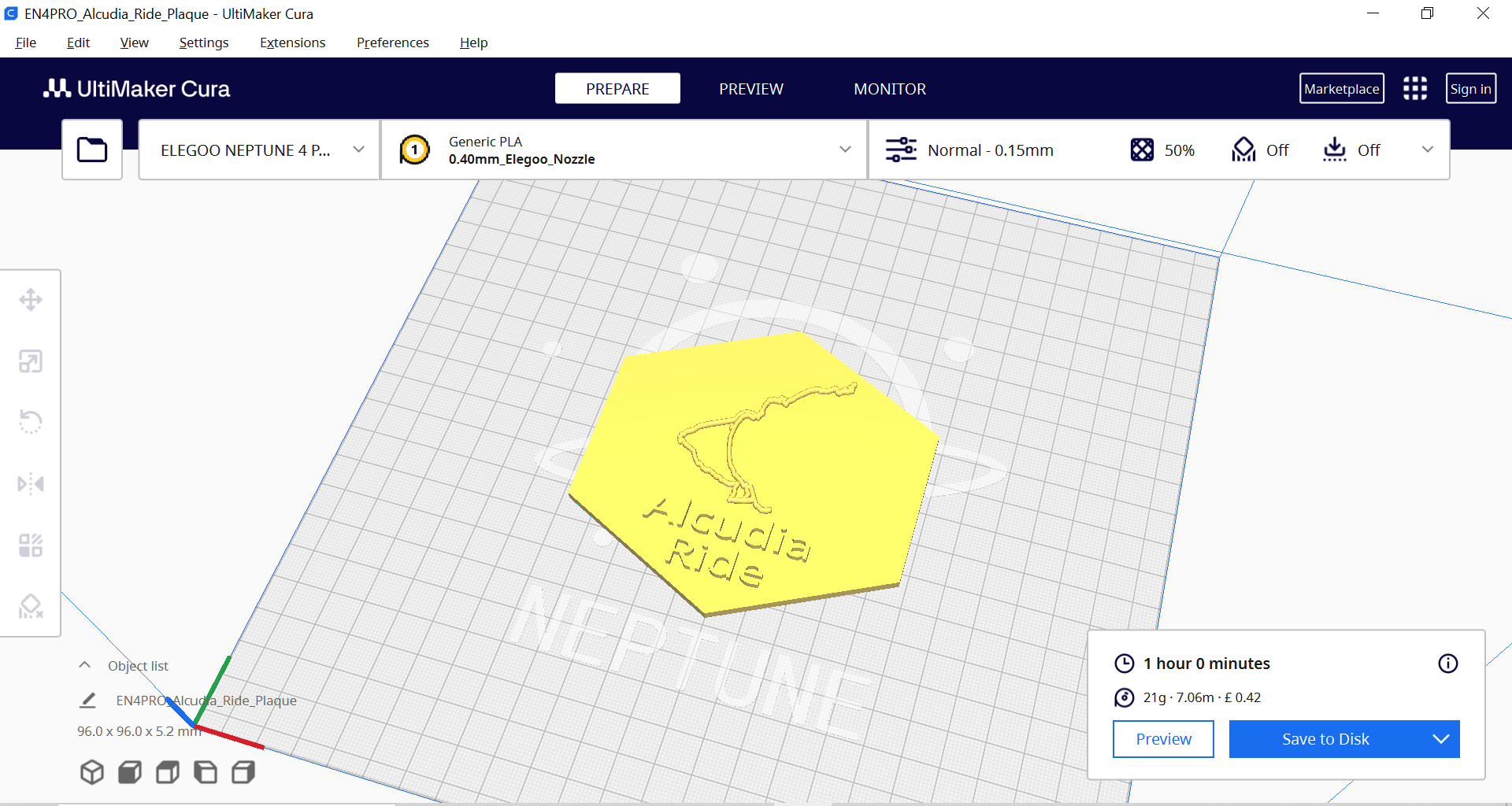Screen dimensions: 1512x806
Task: Click the material spool usage icon
Action: 1125,697
